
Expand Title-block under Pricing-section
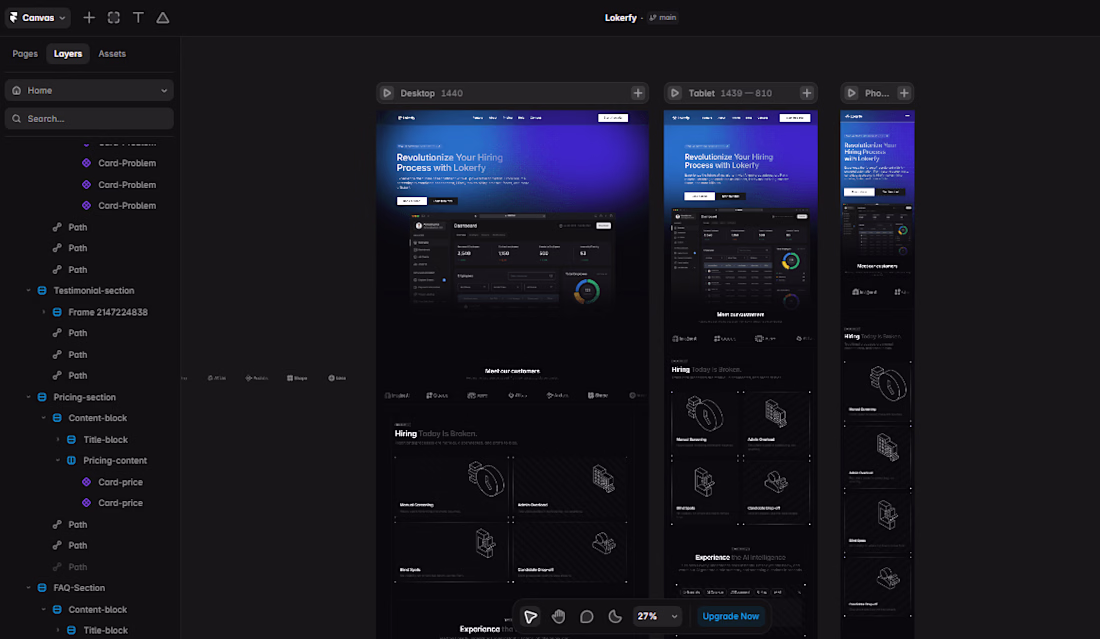point(58,440)
